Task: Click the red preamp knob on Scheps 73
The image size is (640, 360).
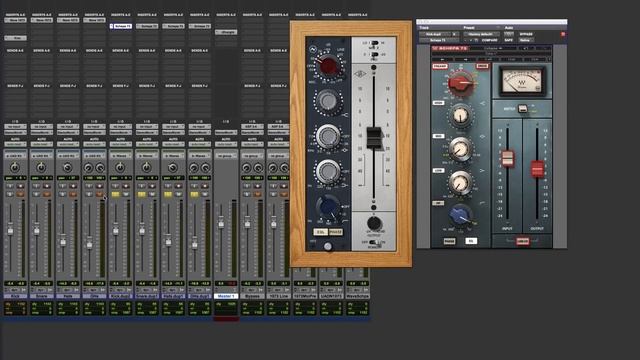Action: (x=460, y=83)
